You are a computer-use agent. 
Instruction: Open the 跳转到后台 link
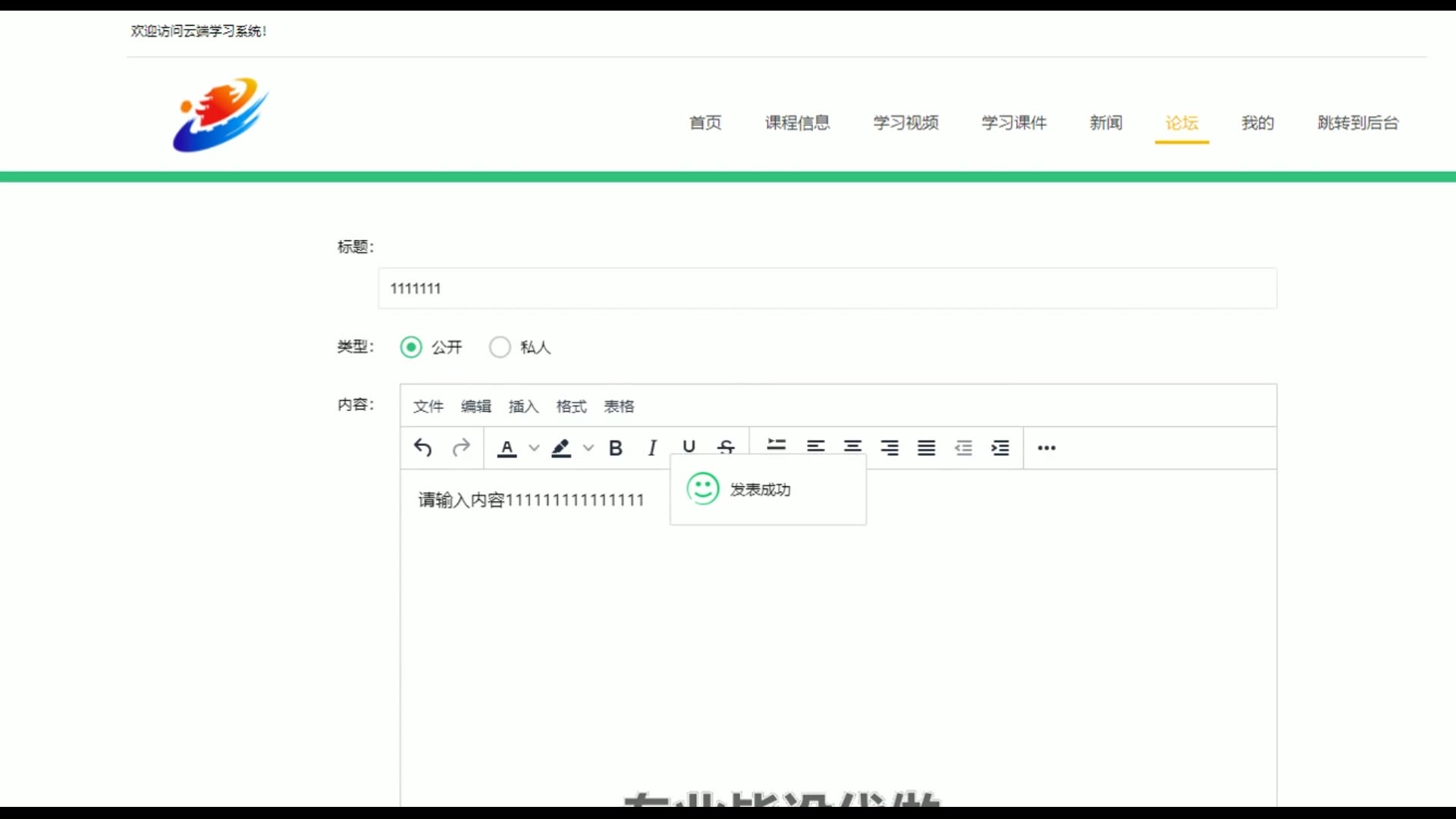click(x=1357, y=123)
